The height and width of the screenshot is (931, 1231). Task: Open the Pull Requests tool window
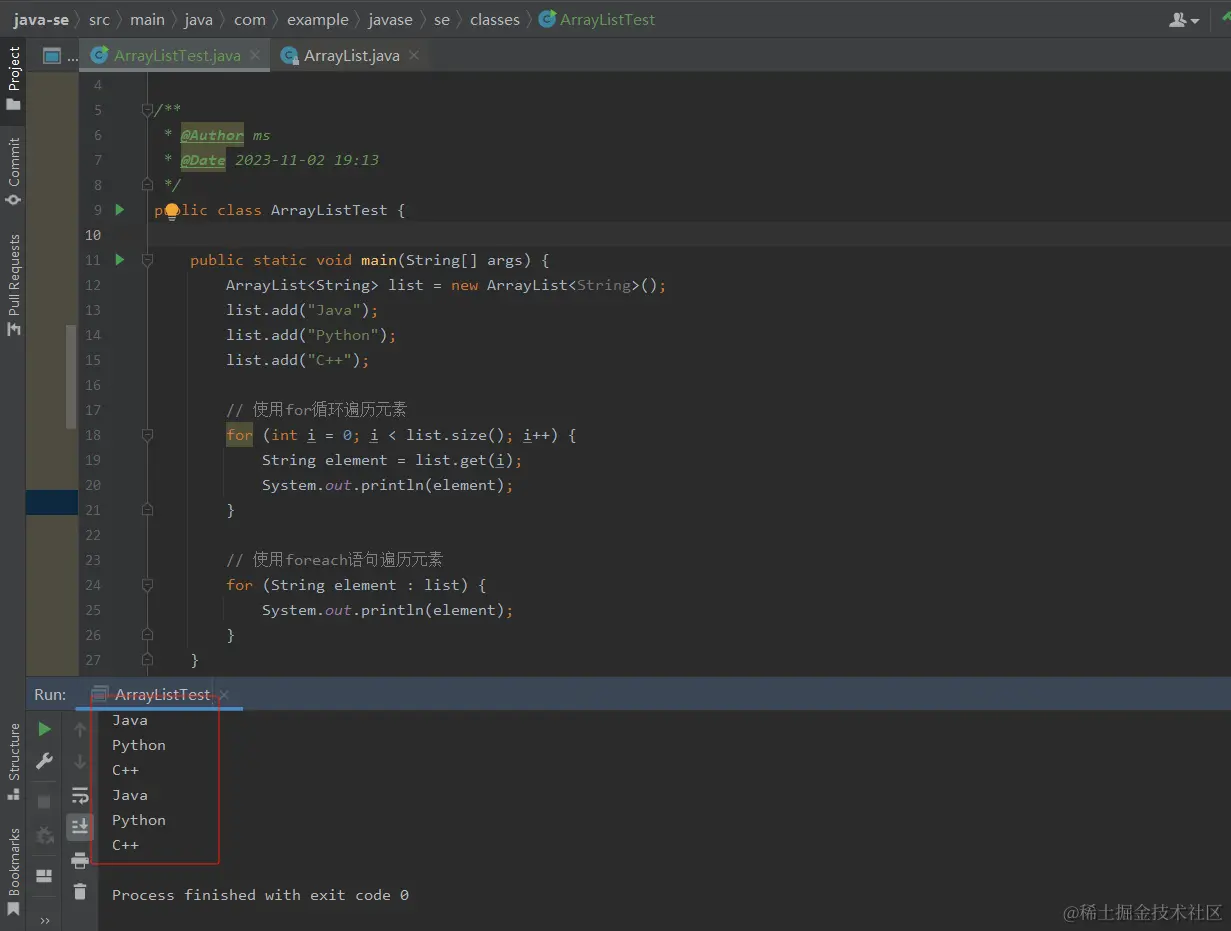14,285
